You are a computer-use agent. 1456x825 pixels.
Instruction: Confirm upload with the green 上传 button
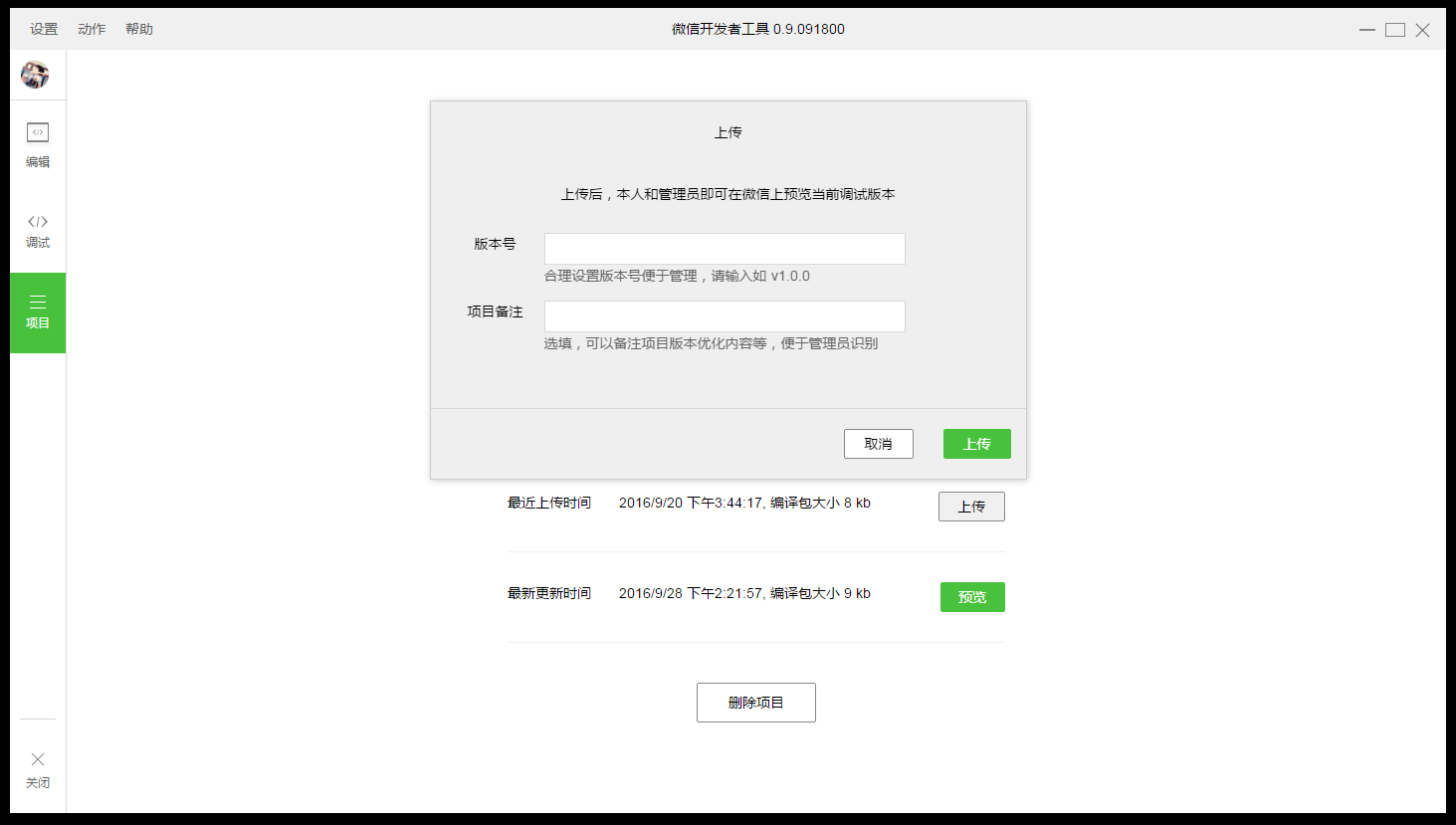pos(976,443)
